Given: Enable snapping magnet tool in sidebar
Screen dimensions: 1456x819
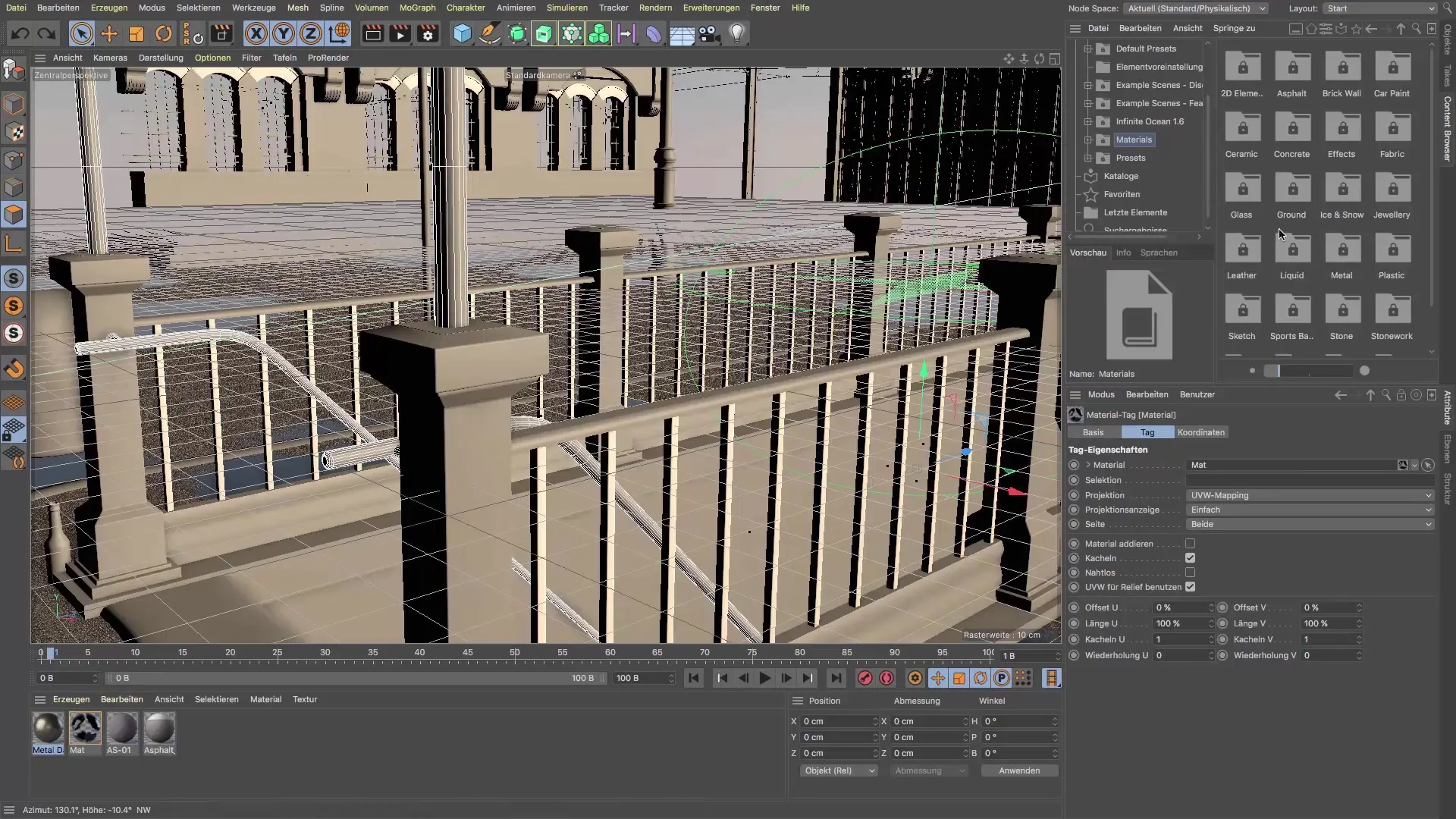Looking at the screenshot, I should point(14,369).
